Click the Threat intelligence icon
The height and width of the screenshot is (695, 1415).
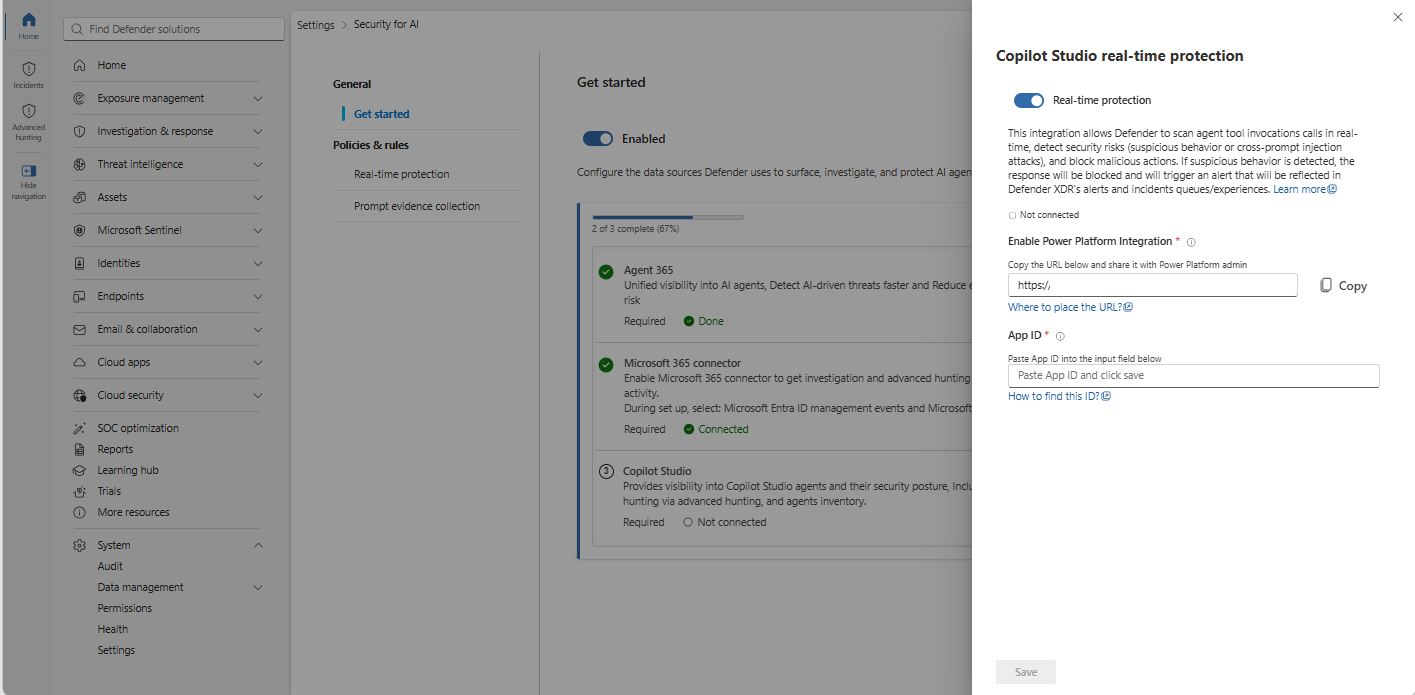80,164
